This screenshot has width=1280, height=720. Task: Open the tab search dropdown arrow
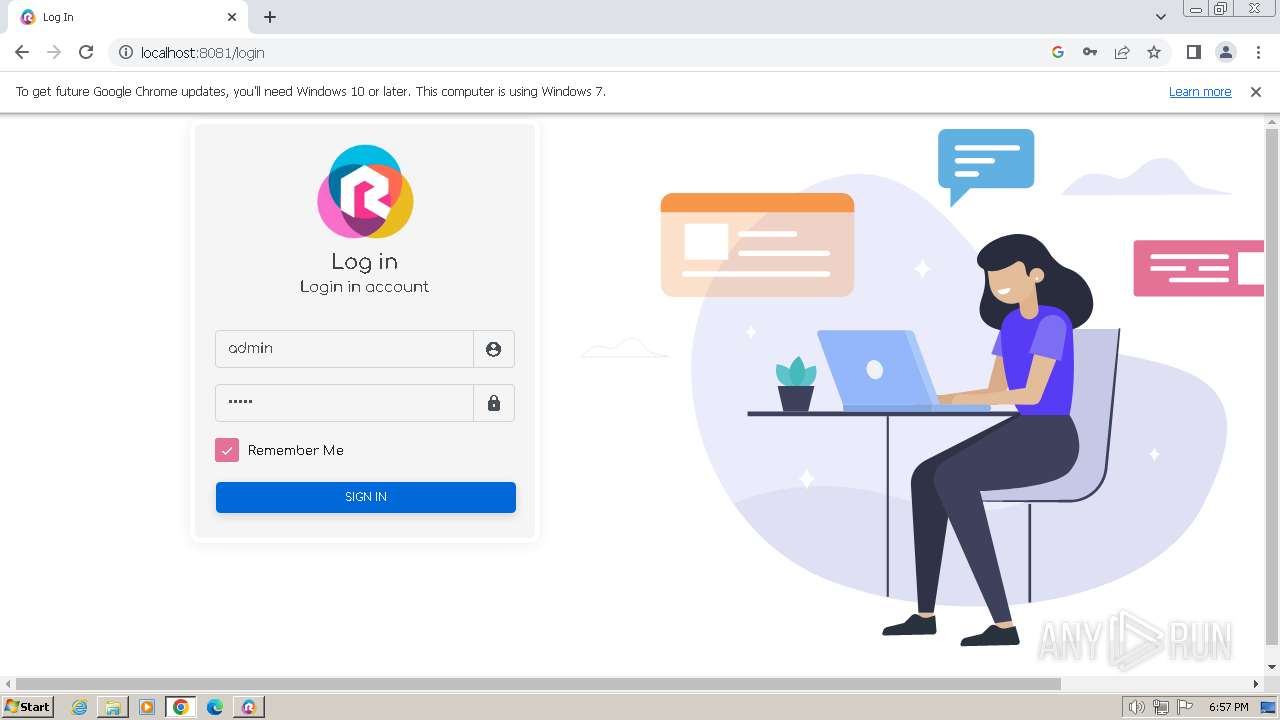pyautogui.click(x=1161, y=17)
